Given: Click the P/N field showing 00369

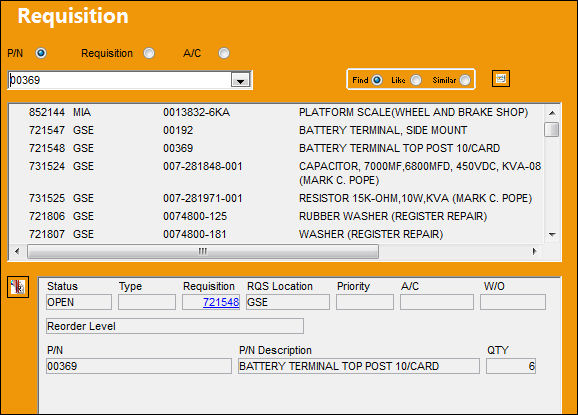Looking at the screenshot, I should coord(139,366).
